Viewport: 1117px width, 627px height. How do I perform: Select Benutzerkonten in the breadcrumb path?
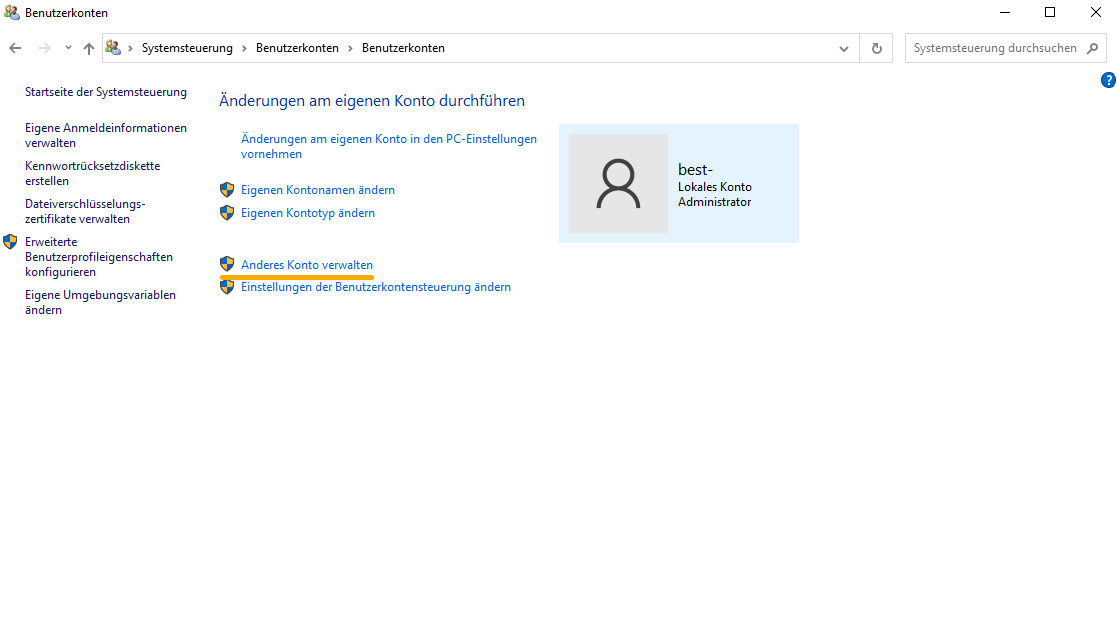click(x=297, y=47)
